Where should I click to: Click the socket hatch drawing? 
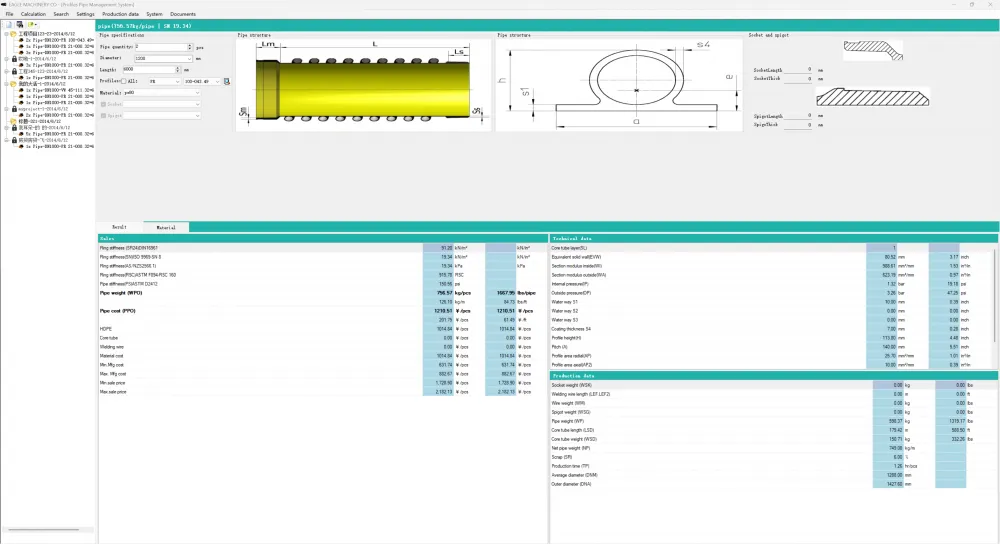tap(873, 50)
